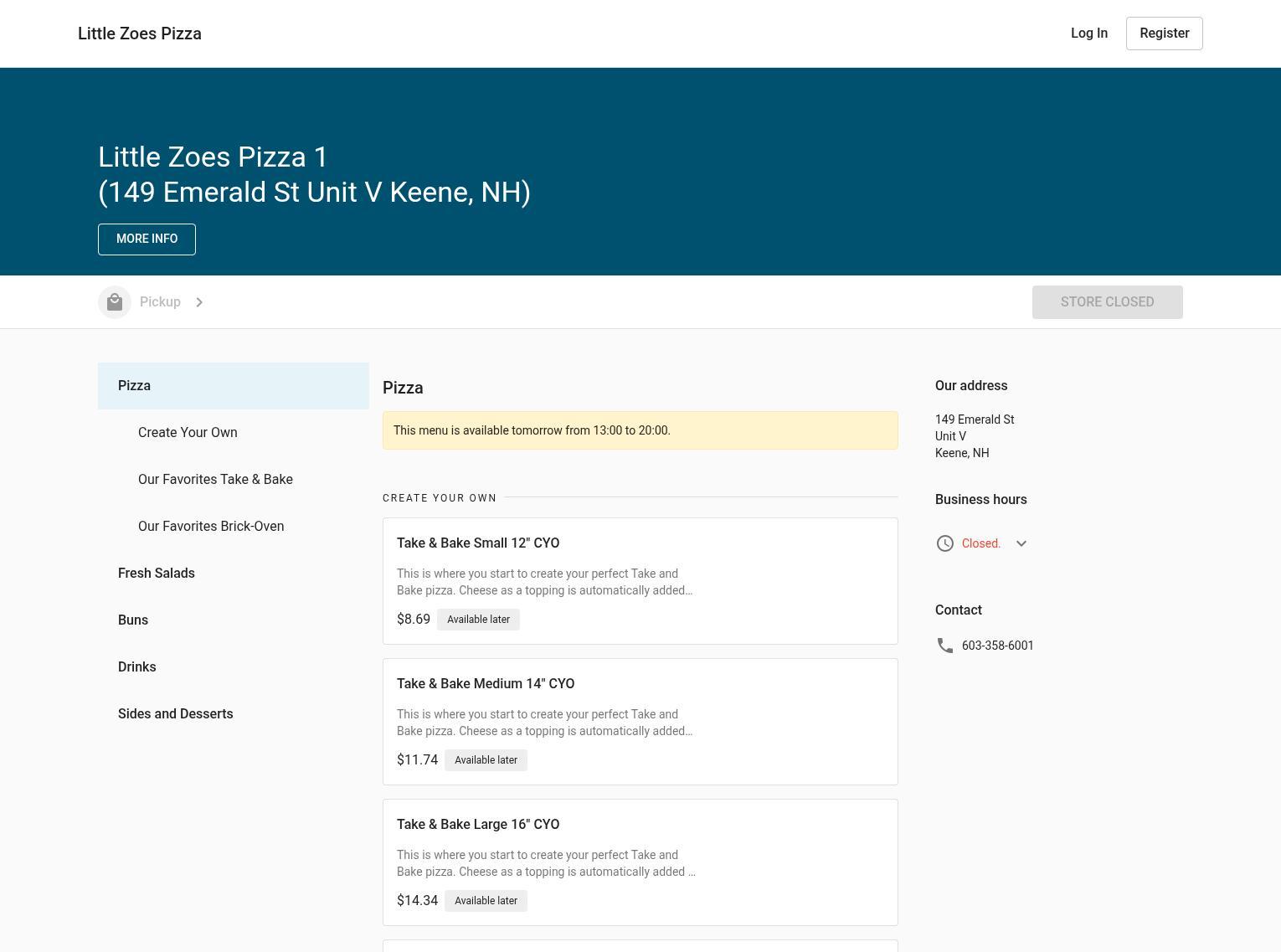View Sides and Desserts category
The width and height of the screenshot is (1281, 952).
176,714
